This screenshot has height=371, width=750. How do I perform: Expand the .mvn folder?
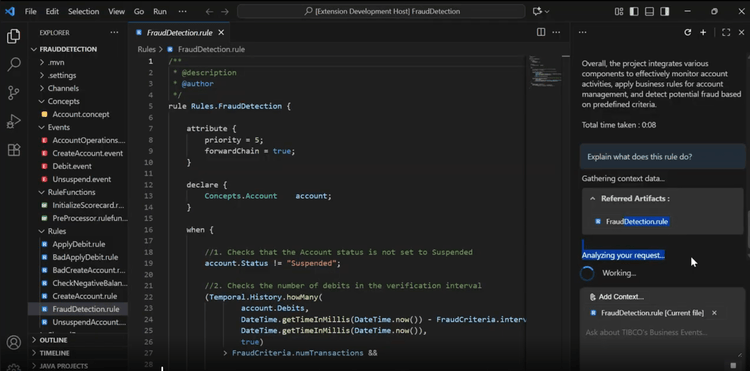pyautogui.click(x=42, y=62)
